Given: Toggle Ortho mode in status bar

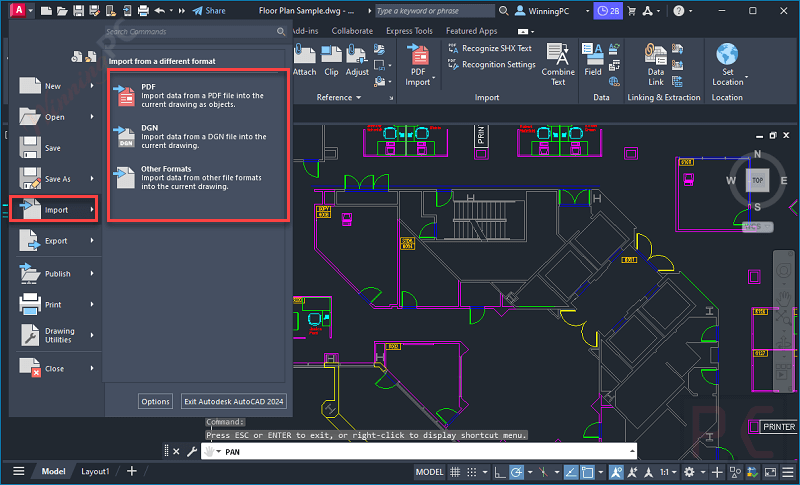Looking at the screenshot, I should (x=500, y=472).
